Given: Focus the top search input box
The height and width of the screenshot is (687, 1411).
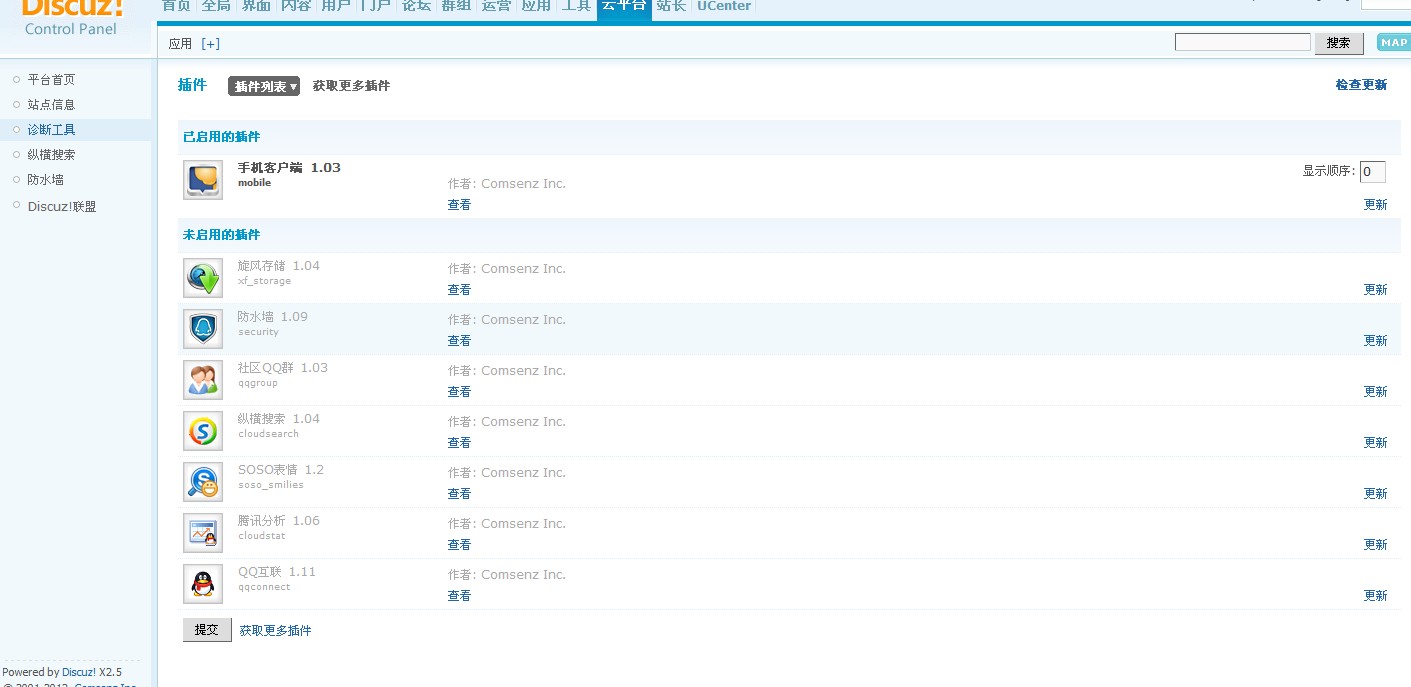Looking at the screenshot, I should point(1243,42).
